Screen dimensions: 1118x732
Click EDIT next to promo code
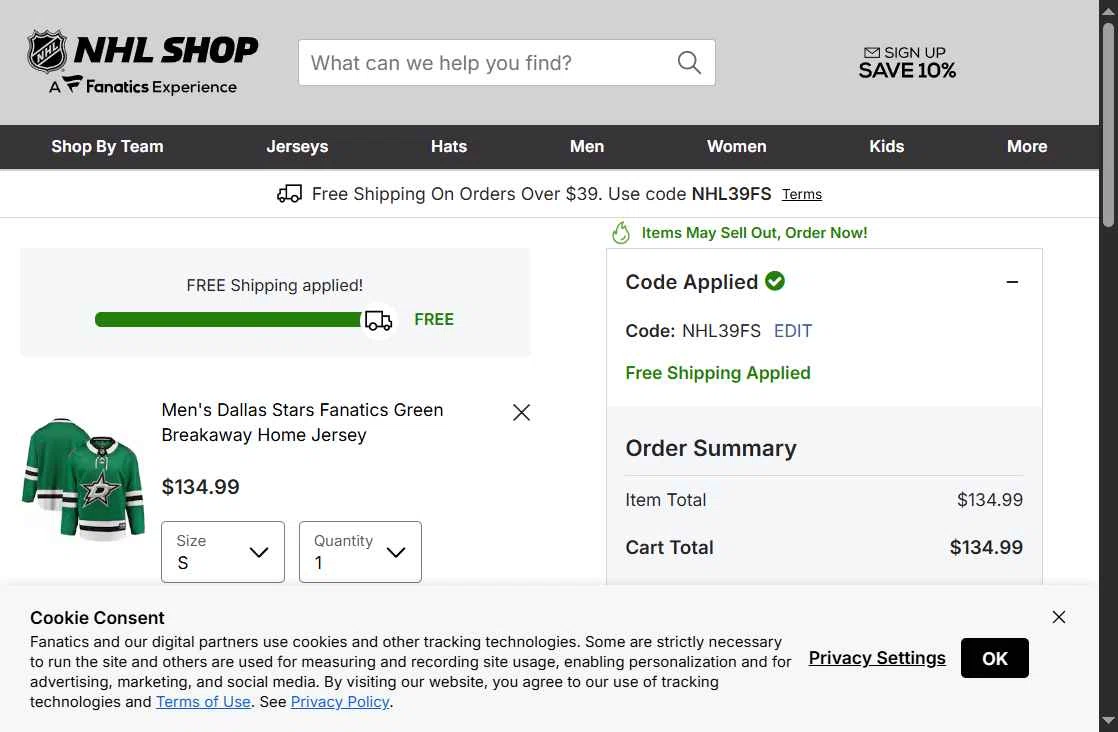click(x=793, y=331)
